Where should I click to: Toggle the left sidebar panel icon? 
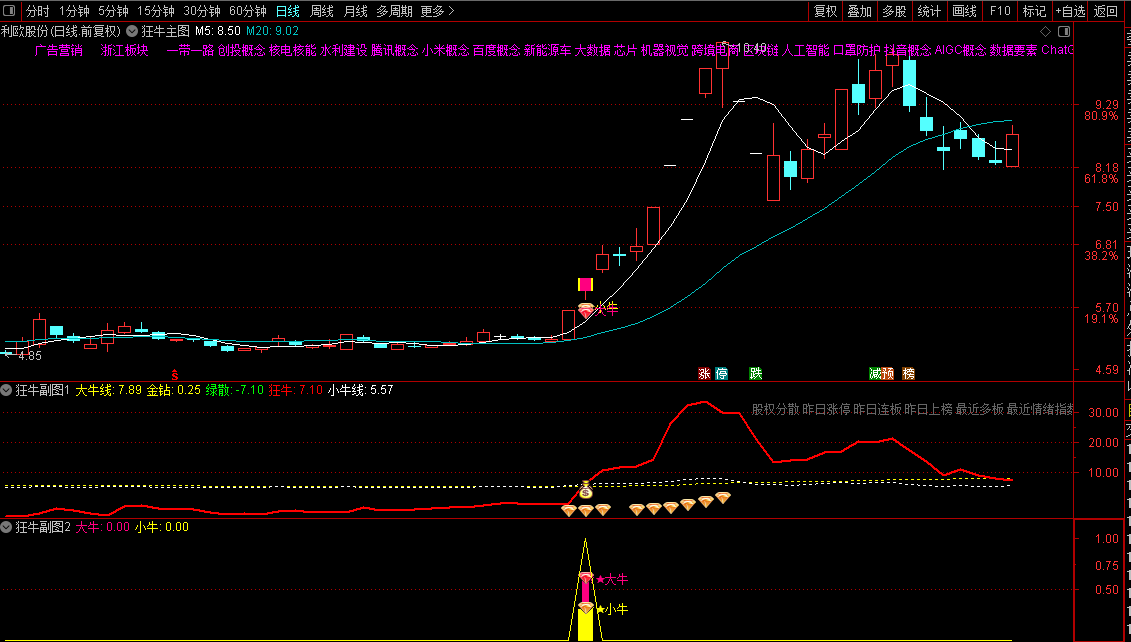(x=9, y=11)
